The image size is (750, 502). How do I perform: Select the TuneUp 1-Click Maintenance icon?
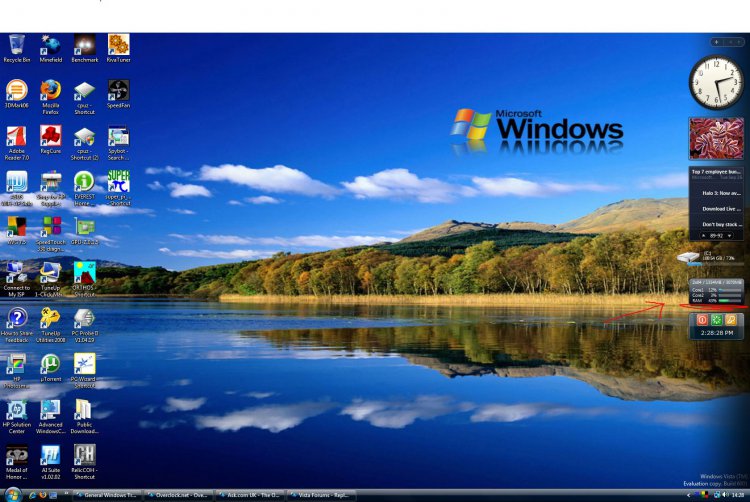pyautogui.click(x=51, y=279)
